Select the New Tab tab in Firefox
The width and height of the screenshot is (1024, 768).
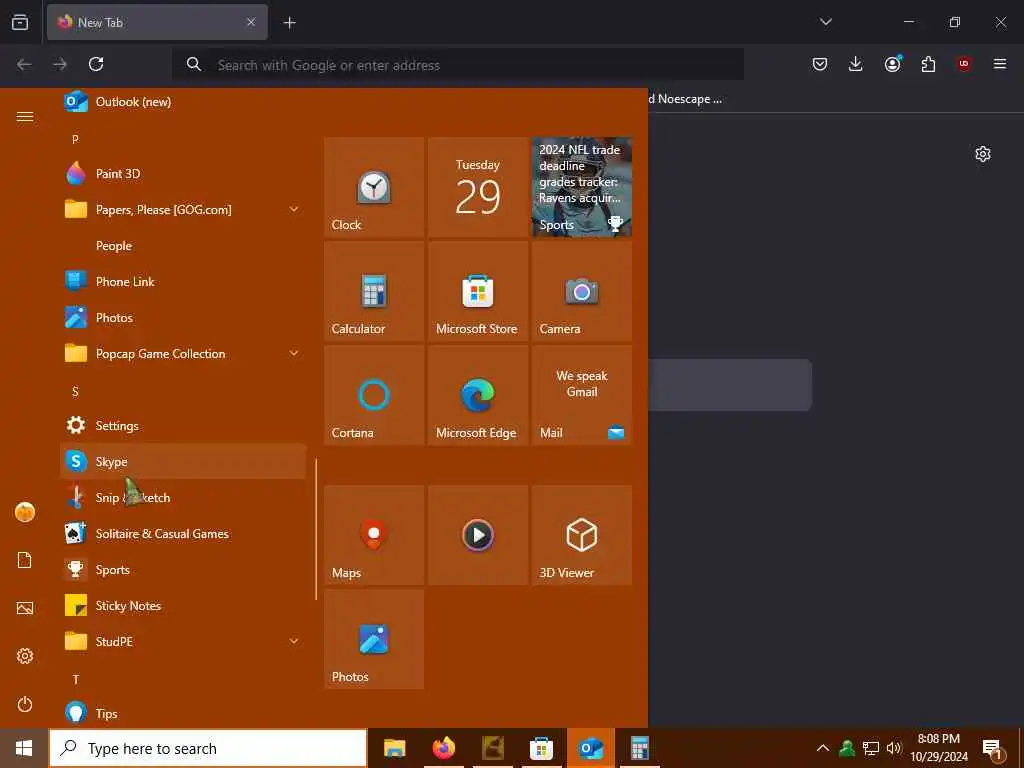[x=157, y=22]
